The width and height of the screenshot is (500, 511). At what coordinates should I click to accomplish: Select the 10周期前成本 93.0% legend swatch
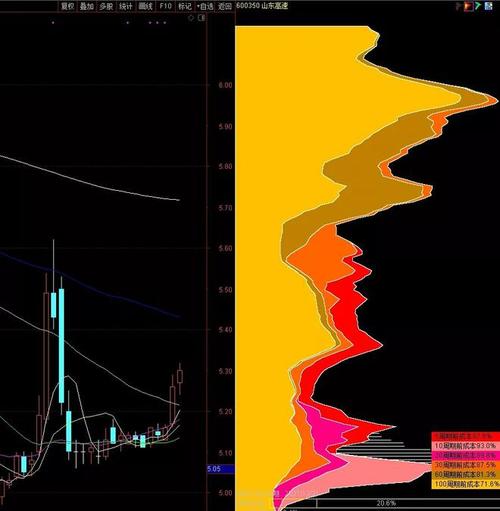click(x=466, y=446)
